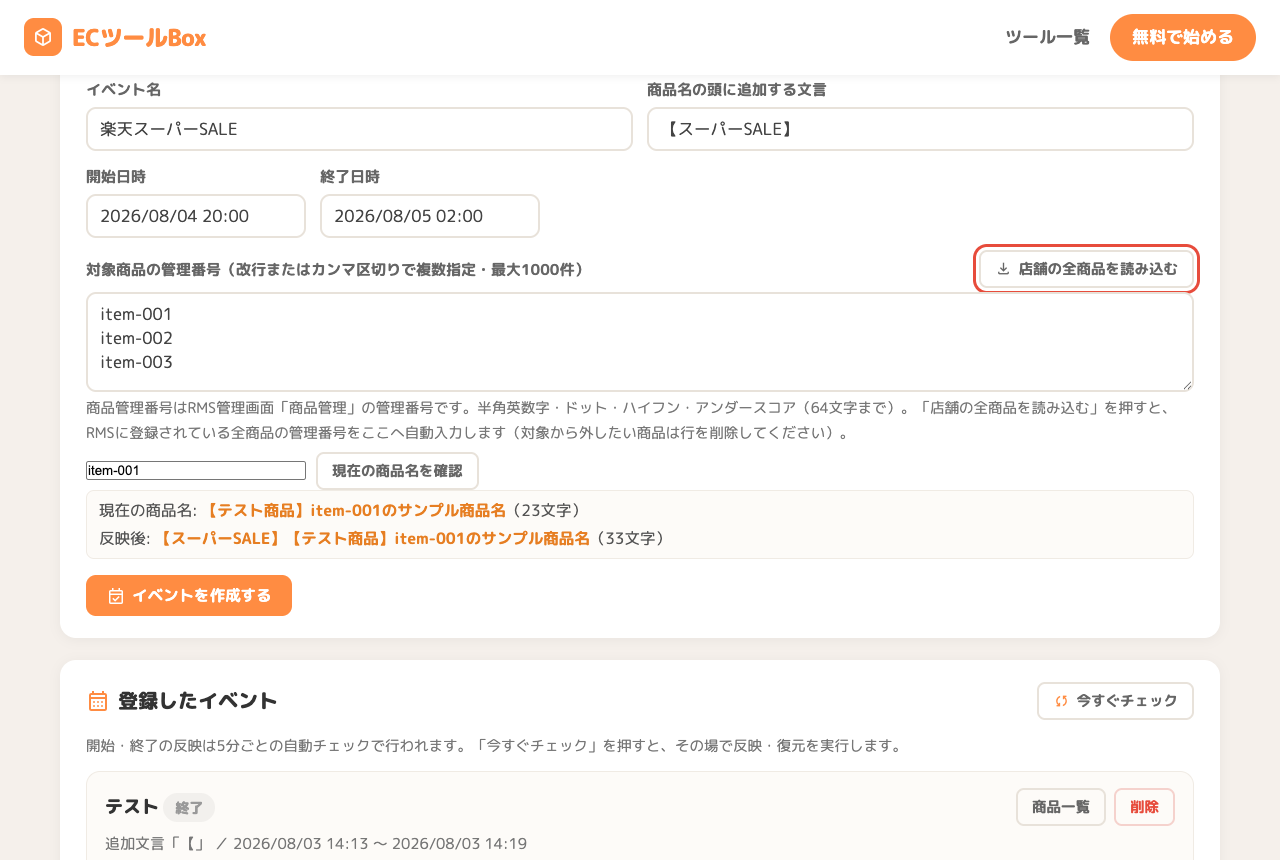Click the 対象商品の管理番号 label text

pos(335,269)
